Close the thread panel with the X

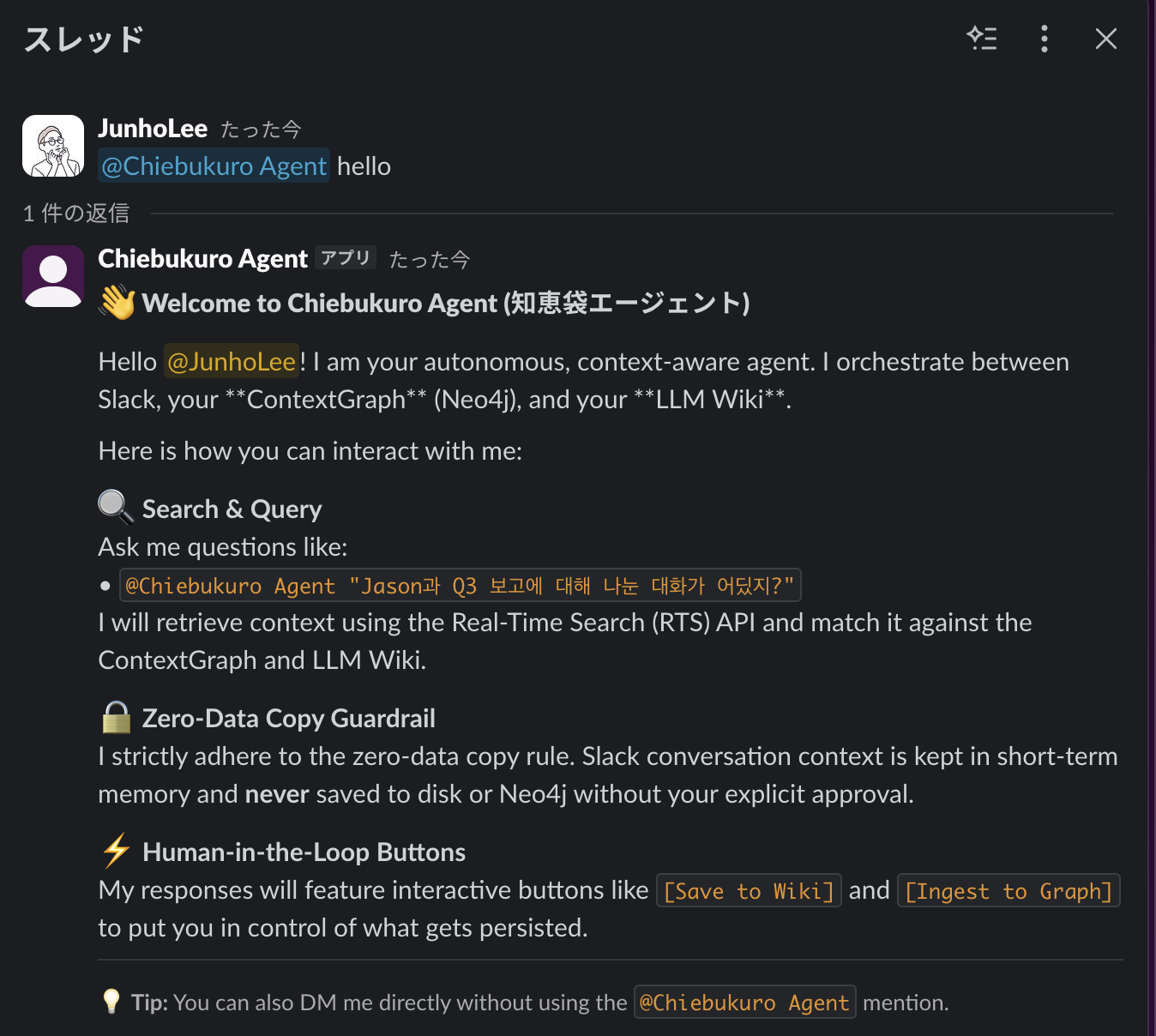point(1106,39)
